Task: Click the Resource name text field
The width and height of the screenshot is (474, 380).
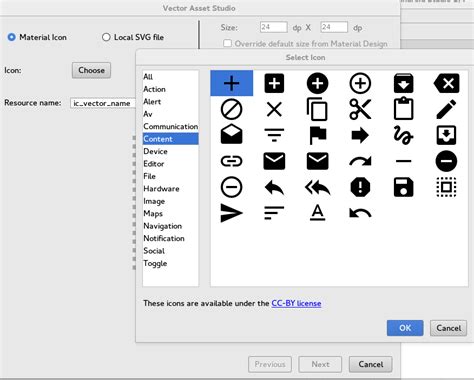Action: pos(103,103)
